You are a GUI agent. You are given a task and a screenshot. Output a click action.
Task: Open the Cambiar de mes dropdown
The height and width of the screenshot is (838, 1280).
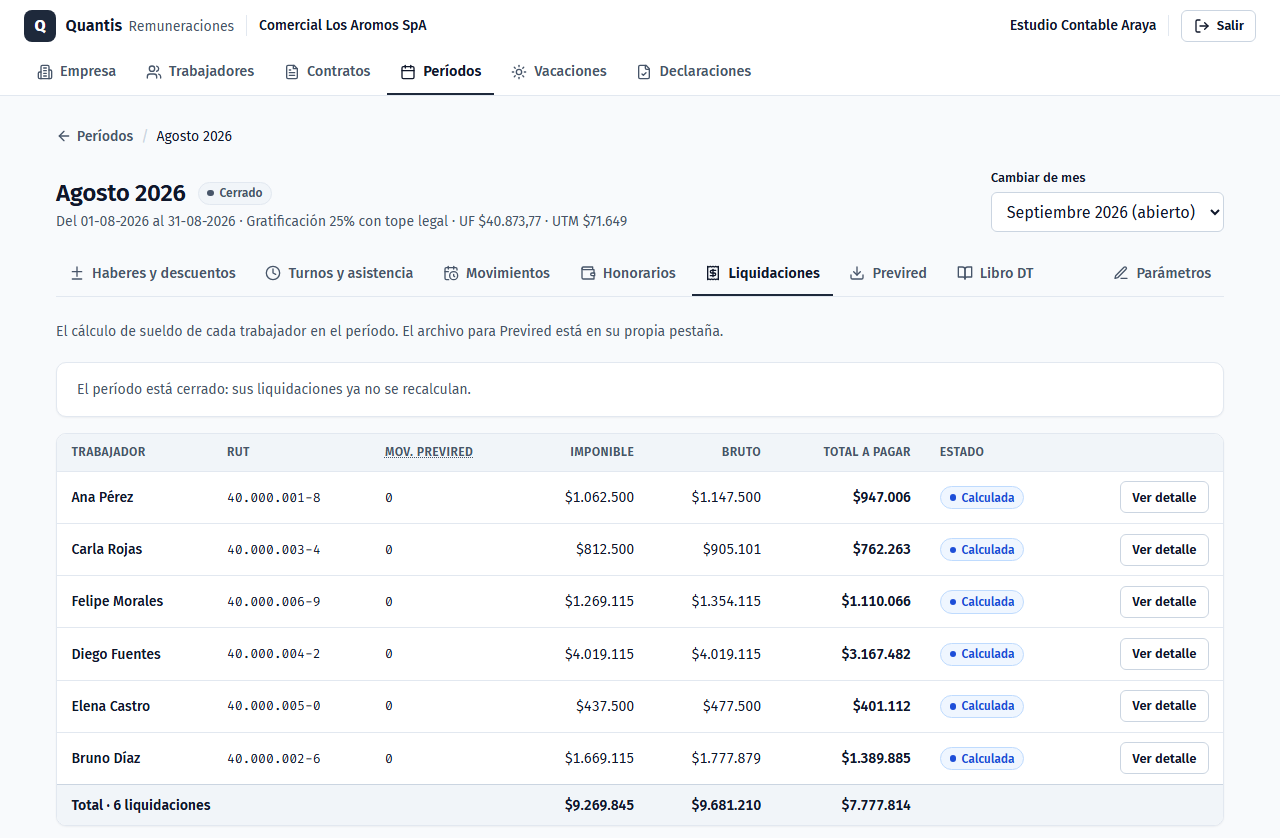1107,212
